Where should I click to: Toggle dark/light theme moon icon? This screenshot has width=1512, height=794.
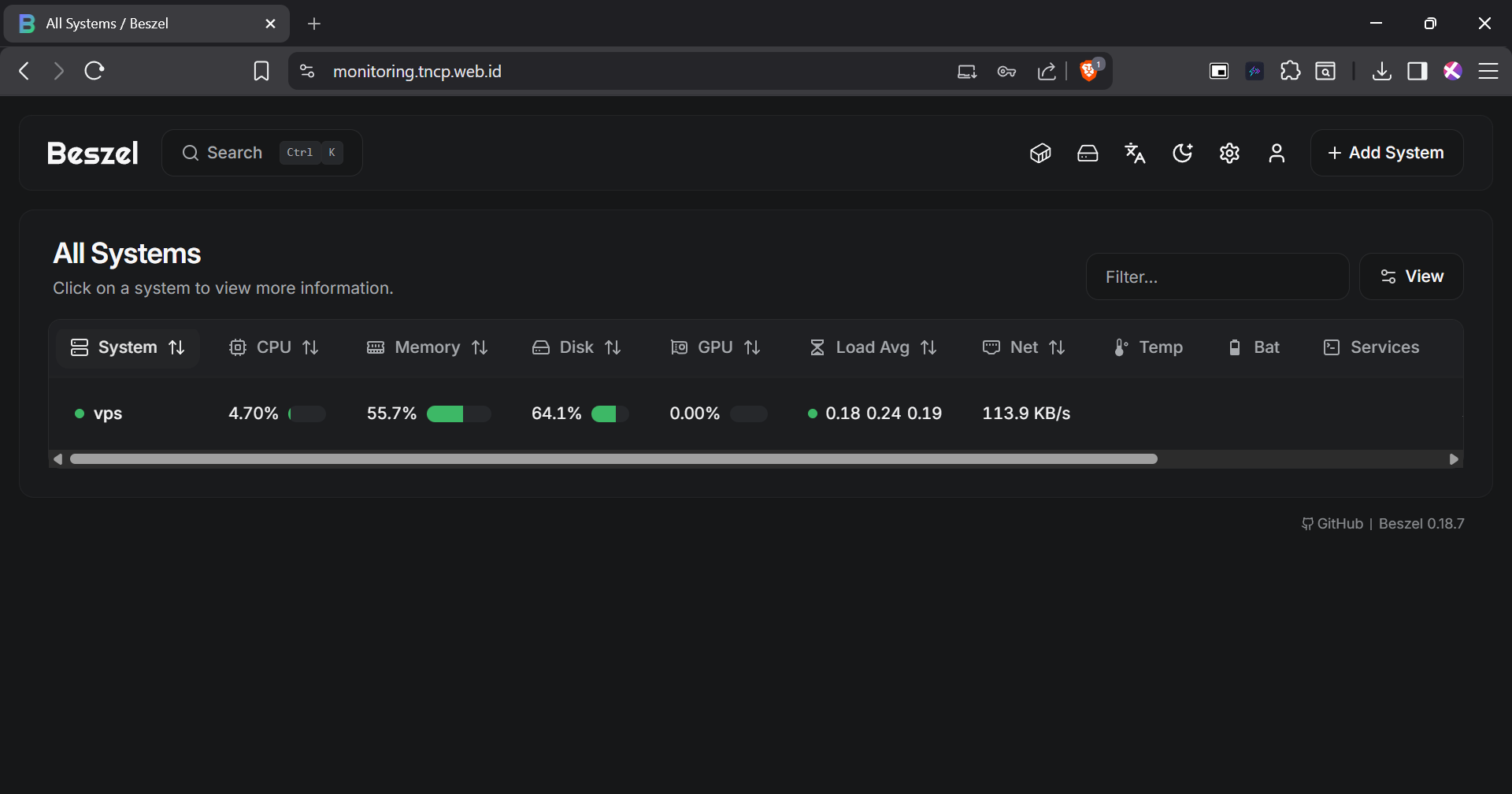[x=1182, y=153]
